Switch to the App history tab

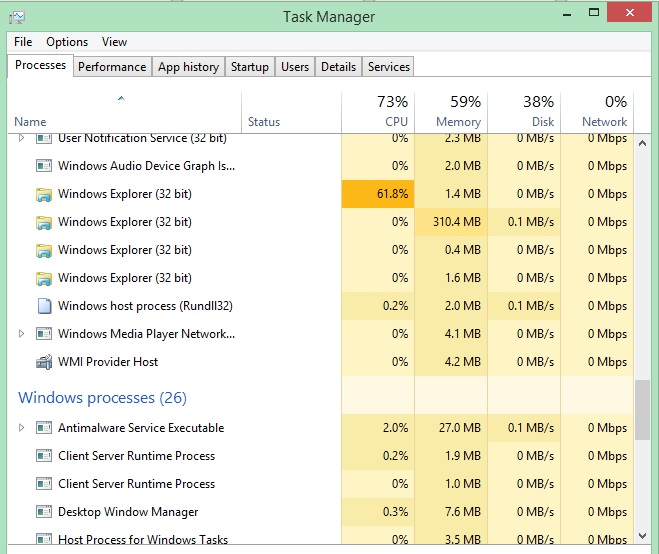point(188,67)
